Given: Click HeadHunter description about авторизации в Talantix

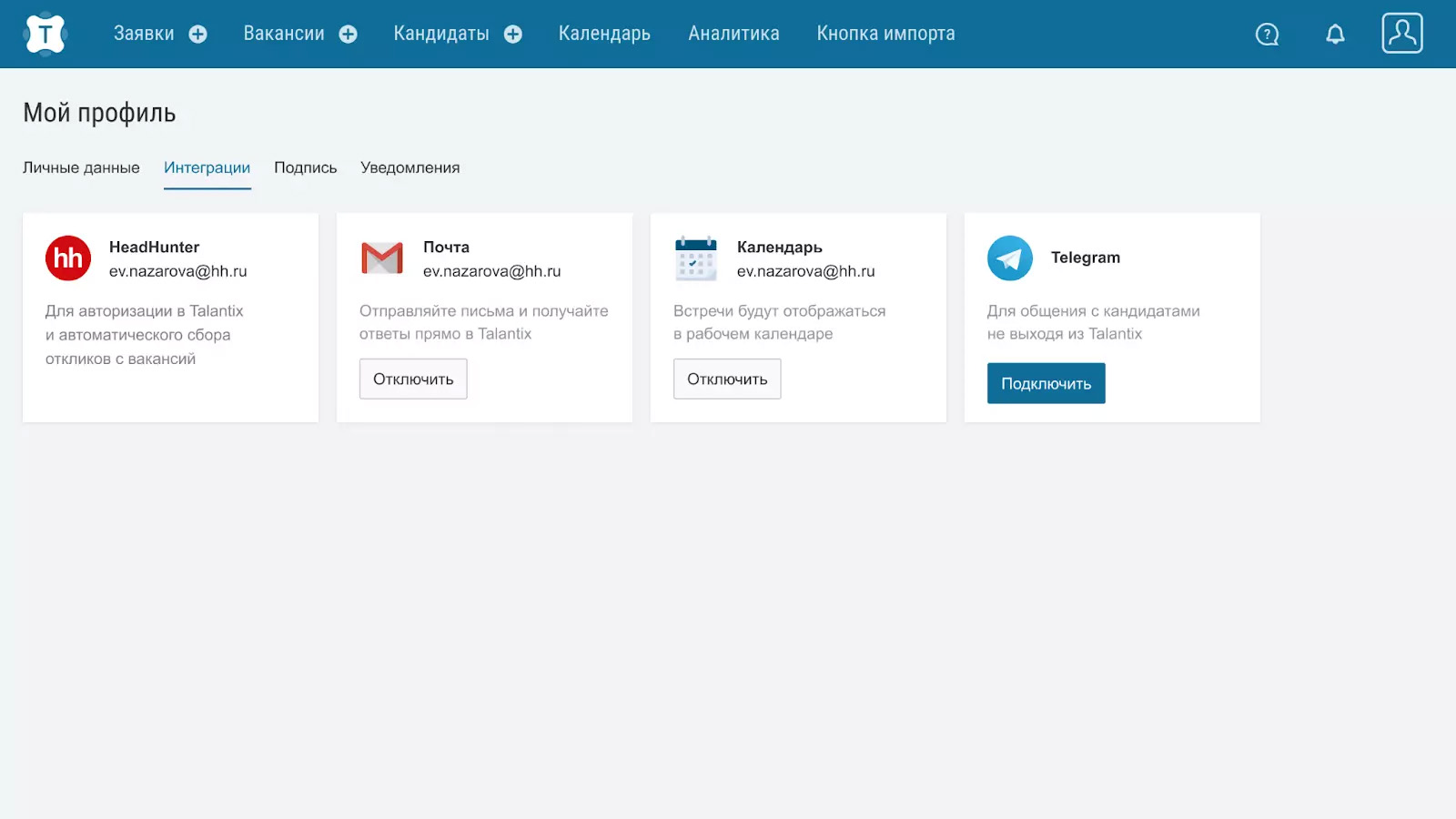Looking at the screenshot, I should click(145, 335).
